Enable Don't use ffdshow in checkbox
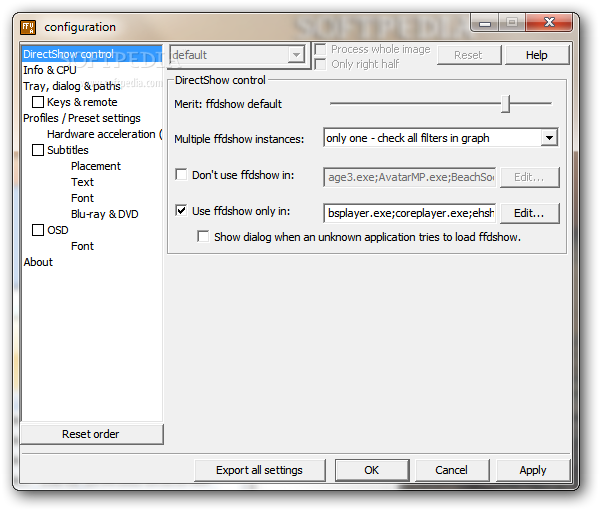Image resolution: width=600 pixels, height=511 pixels. click(181, 175)
